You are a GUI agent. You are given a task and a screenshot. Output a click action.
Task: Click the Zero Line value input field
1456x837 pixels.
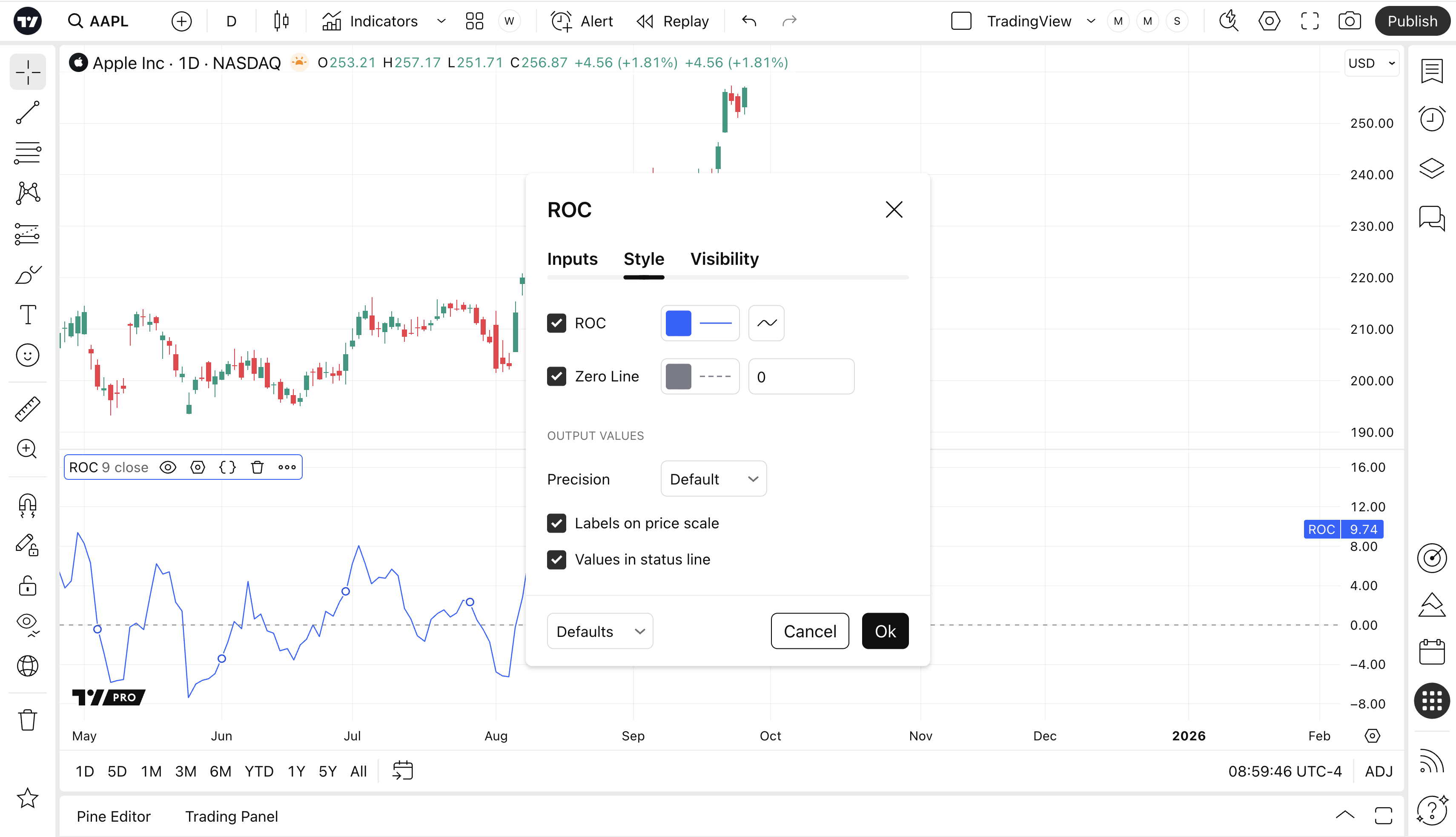pyautogui.click(x=801, y=376)
